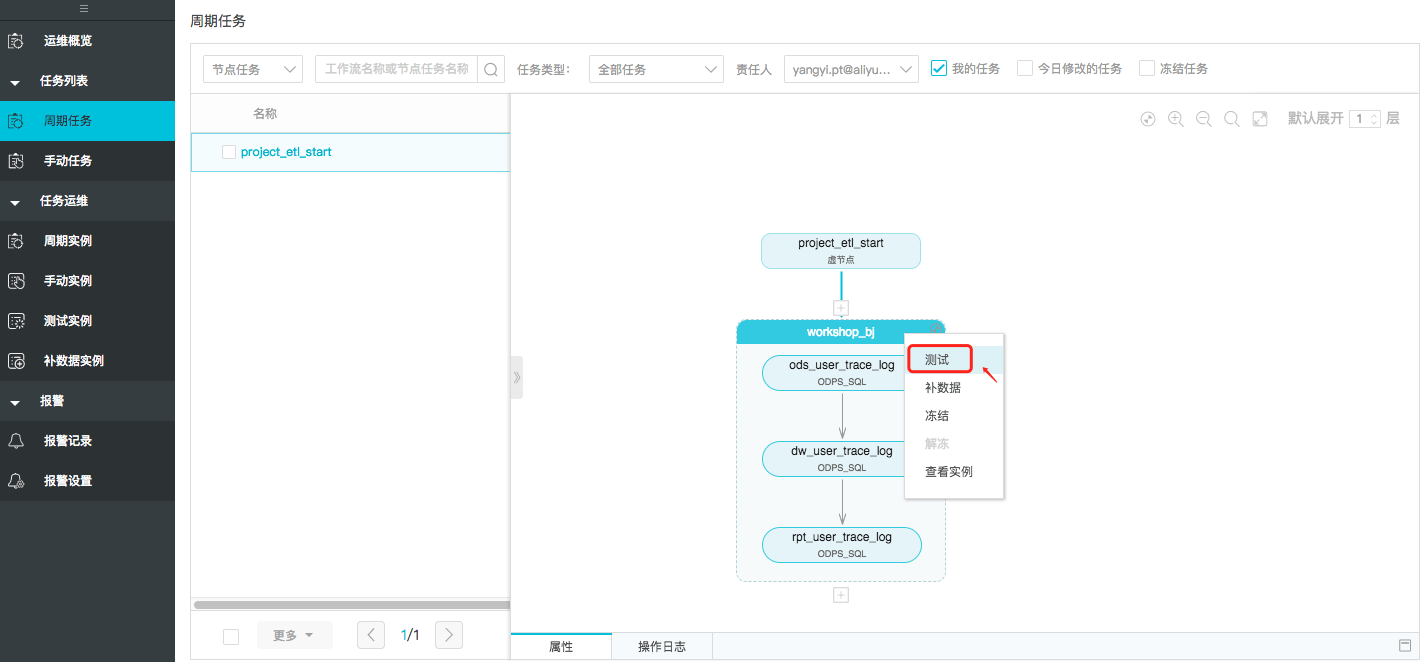Open 任务类型 全部任务 dropdown
The width and height of the screenshot is (1425, 662).
click(x=656, y=69)
